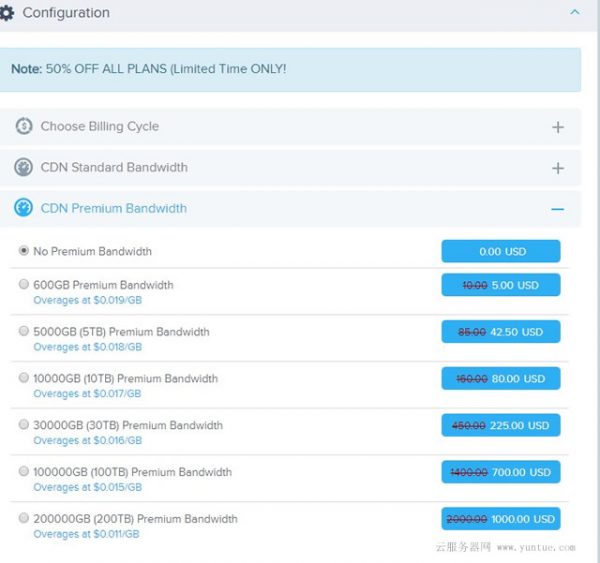Click the CDN Premium Bandwidth section title
Viewport: 600px width, 563px height.
[113, 208]
